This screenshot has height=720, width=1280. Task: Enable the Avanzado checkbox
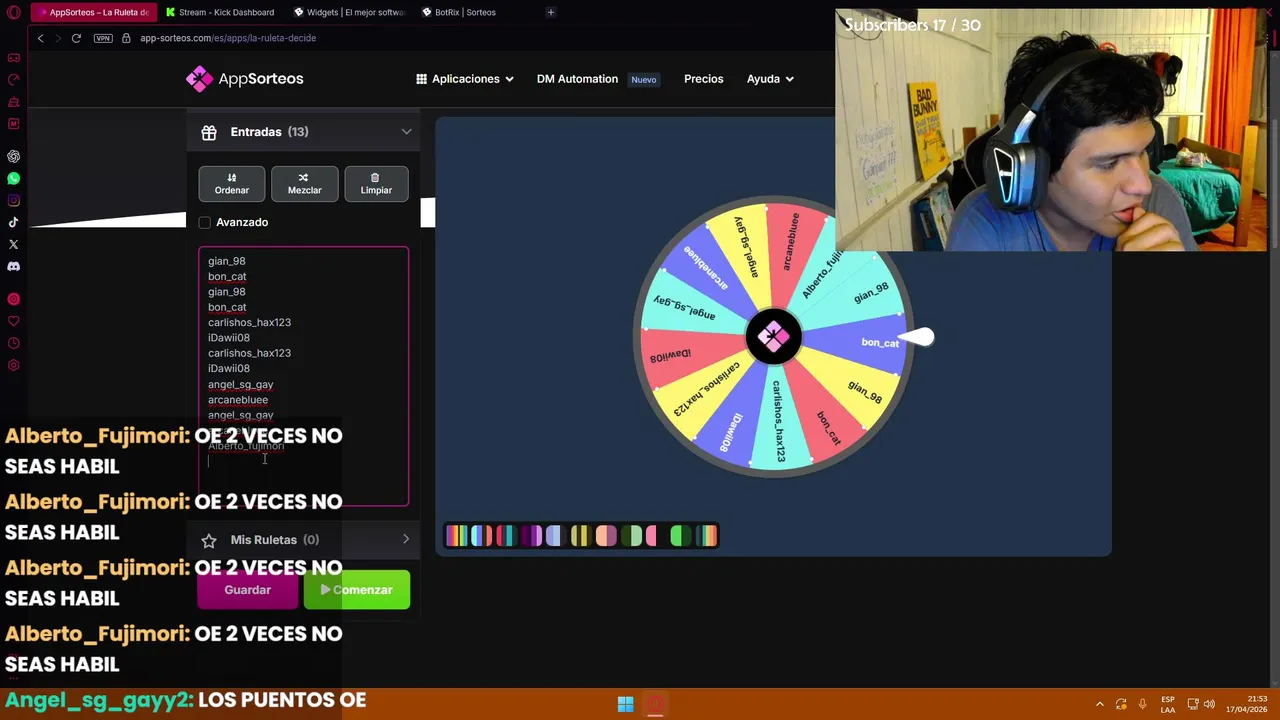205,222
